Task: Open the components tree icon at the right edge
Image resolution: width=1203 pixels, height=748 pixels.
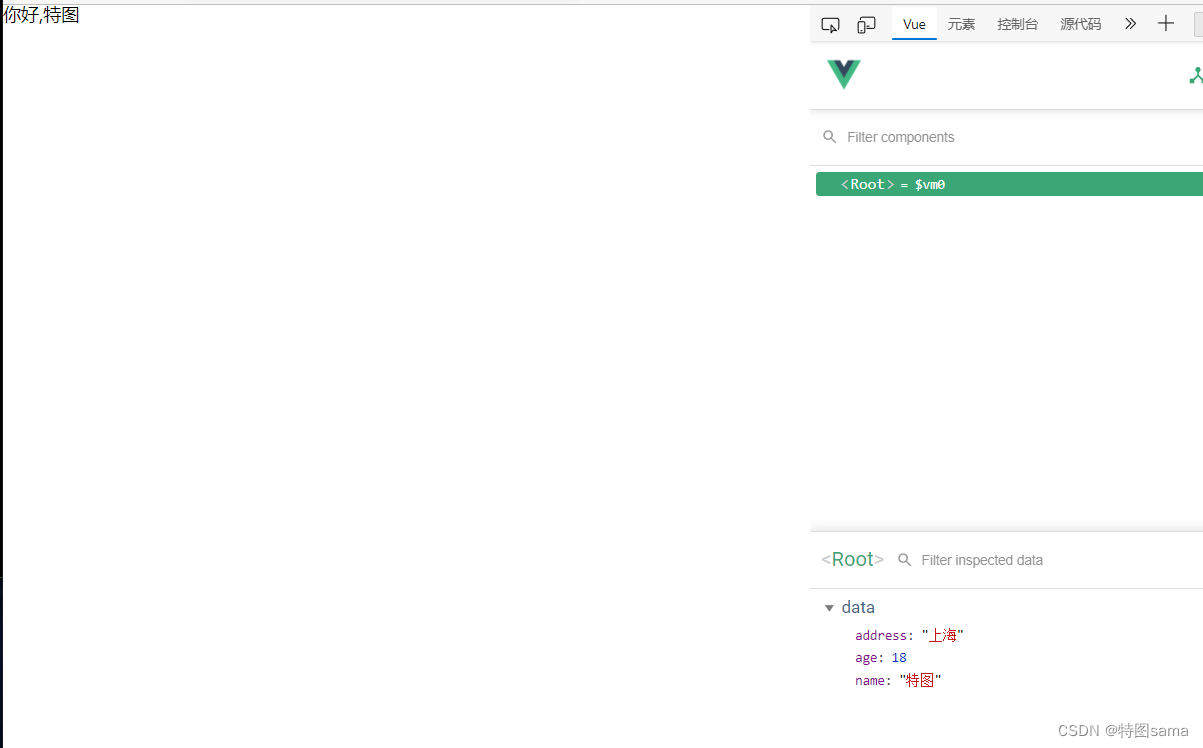Action: [x=1195, y=75]
